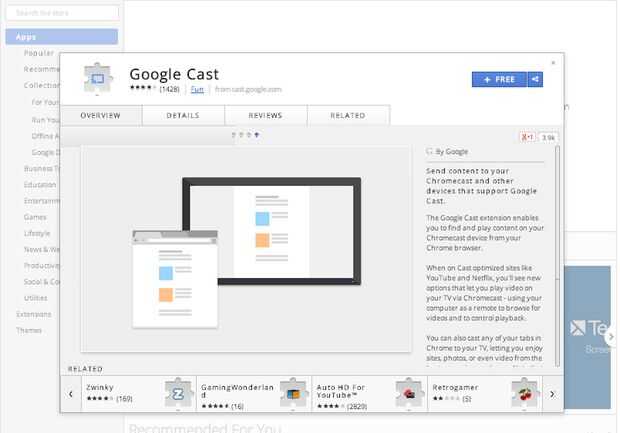The image size is (620, 433).
Task: Switch to the Details tab
Action: [183, 115]
